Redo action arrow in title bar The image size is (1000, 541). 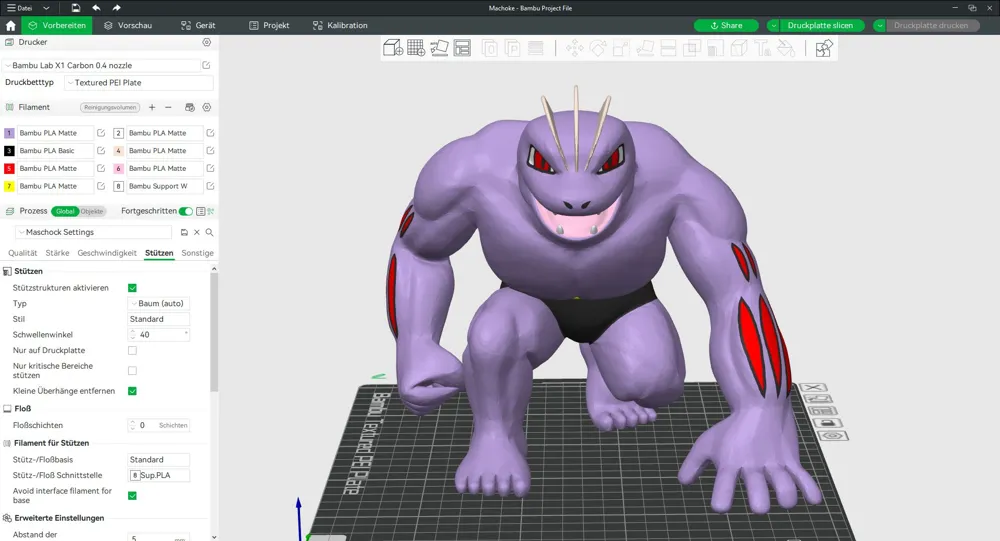[116, 8]
